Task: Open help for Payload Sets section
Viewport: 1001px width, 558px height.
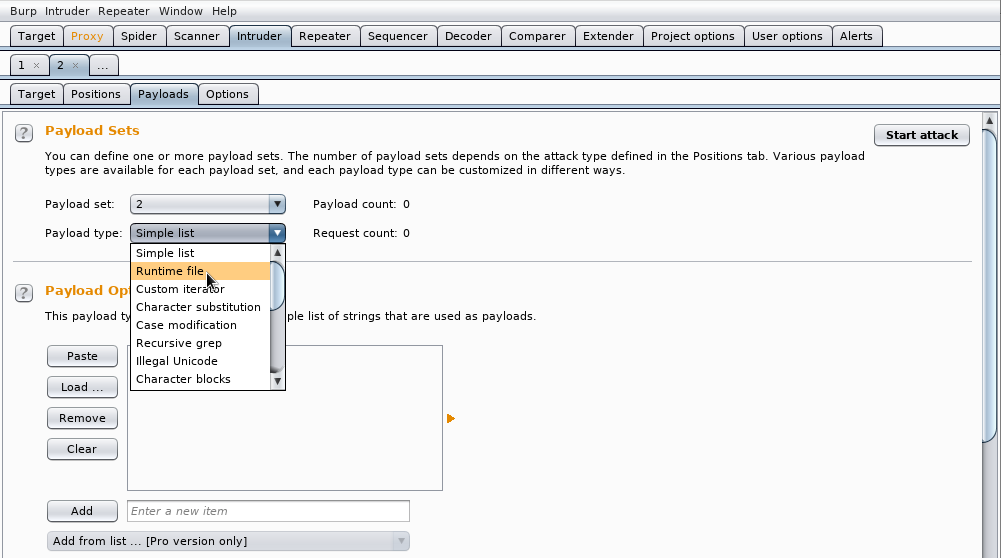Action: [x=24, y=133]
